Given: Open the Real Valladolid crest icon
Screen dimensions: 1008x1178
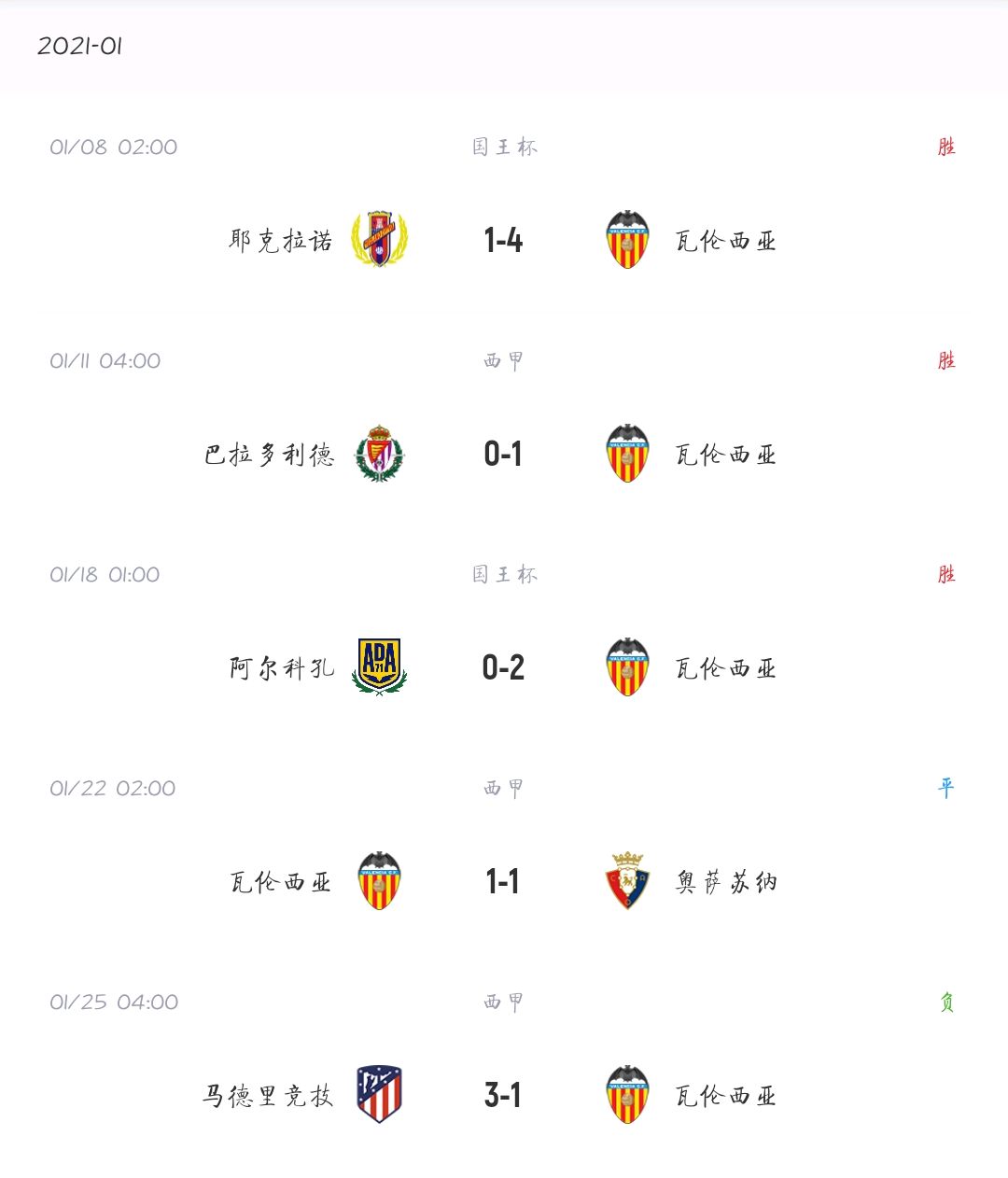Looking at the screenshot, I should (379, 454).
